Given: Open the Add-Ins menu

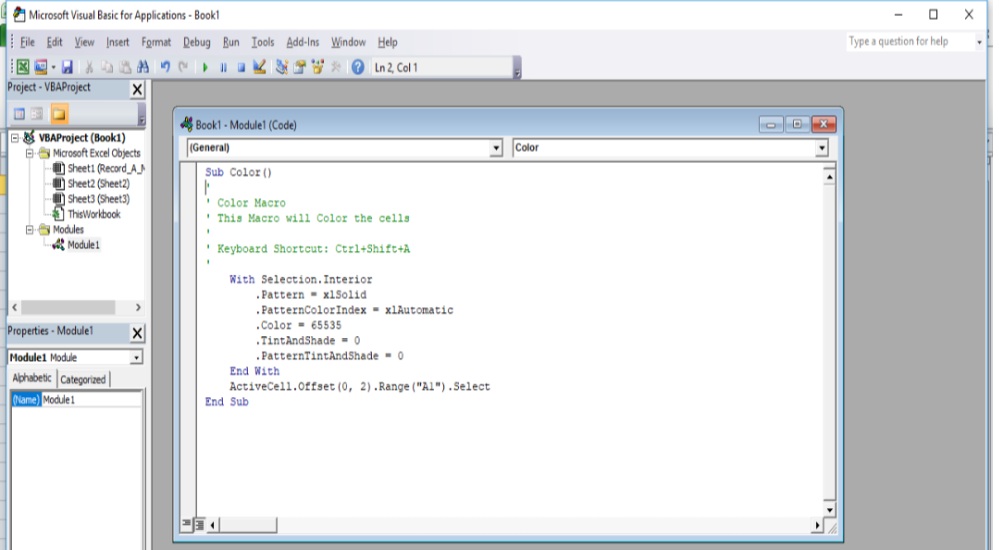Looking at the screenshot, I should point(303,42).
